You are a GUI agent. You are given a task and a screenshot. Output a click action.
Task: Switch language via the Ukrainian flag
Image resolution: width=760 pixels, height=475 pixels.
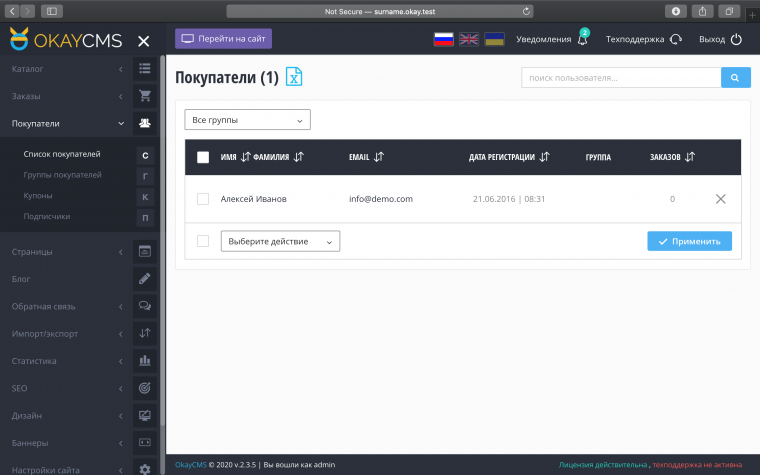click(494, 39)
